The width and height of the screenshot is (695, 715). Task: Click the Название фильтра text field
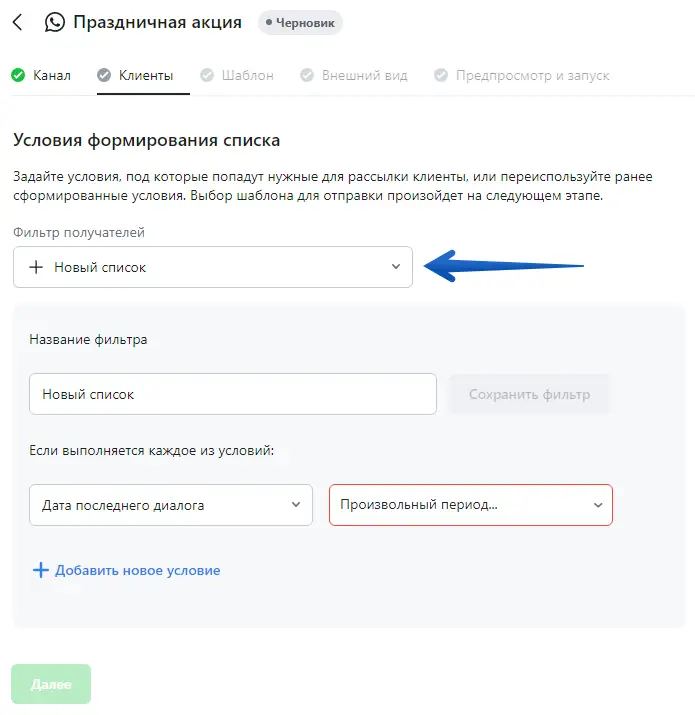233,394
